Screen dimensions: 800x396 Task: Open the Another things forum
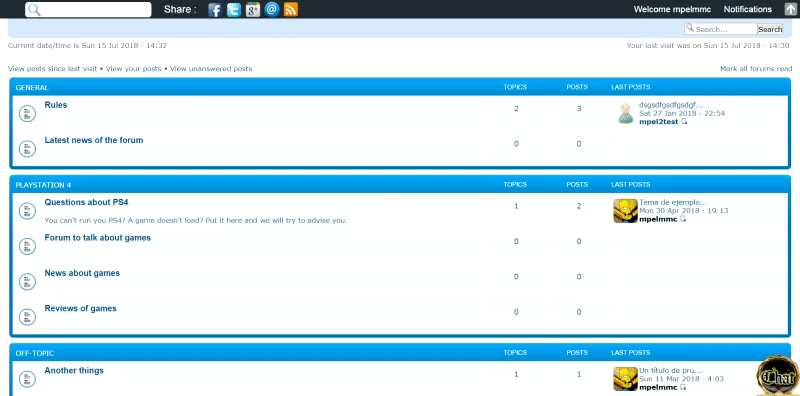[74, 370]
